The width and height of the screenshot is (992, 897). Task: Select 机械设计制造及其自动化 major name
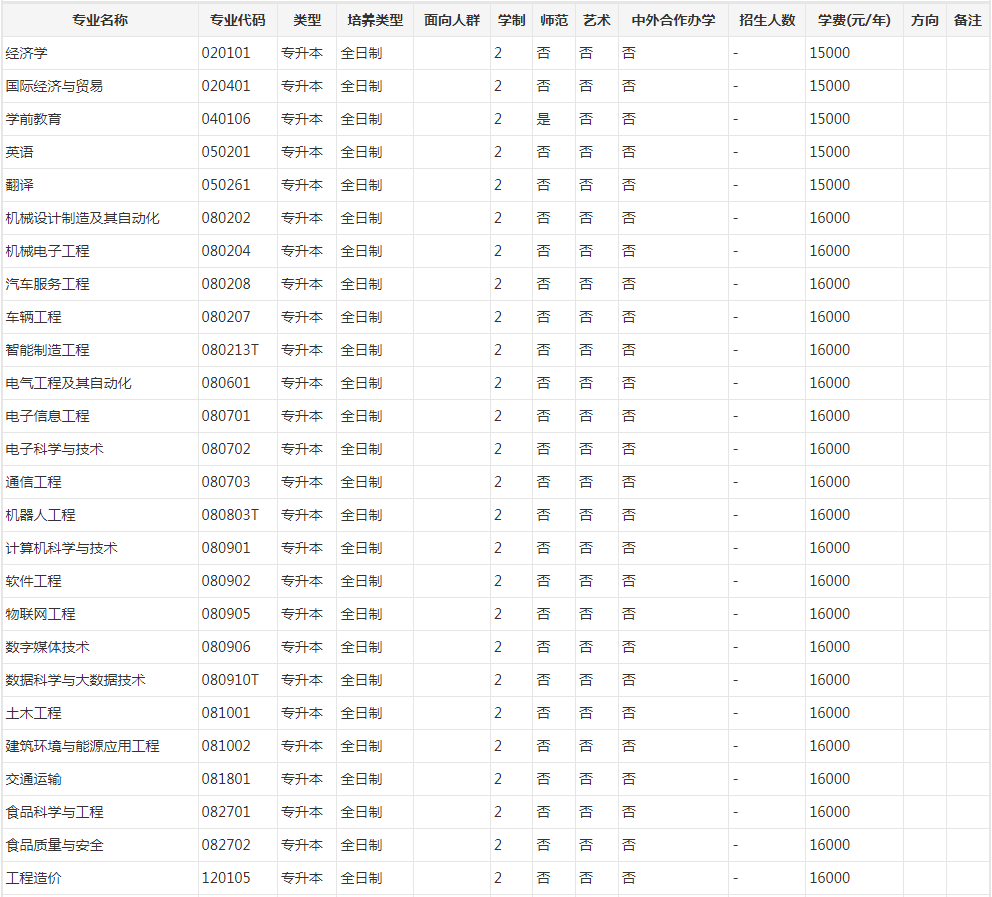[82, 218]
